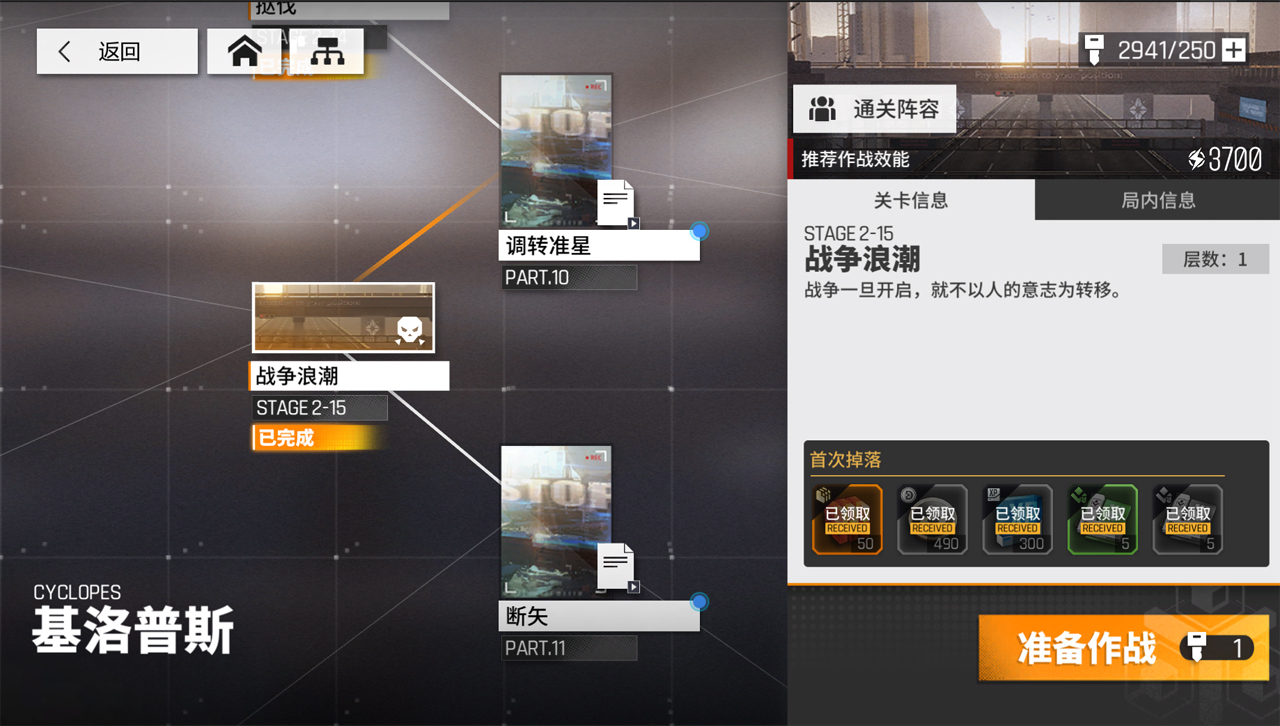This screenshot has width=1280, height=726.
Task: View the orange first-drop reward with 50
Action: coord(847,520)
